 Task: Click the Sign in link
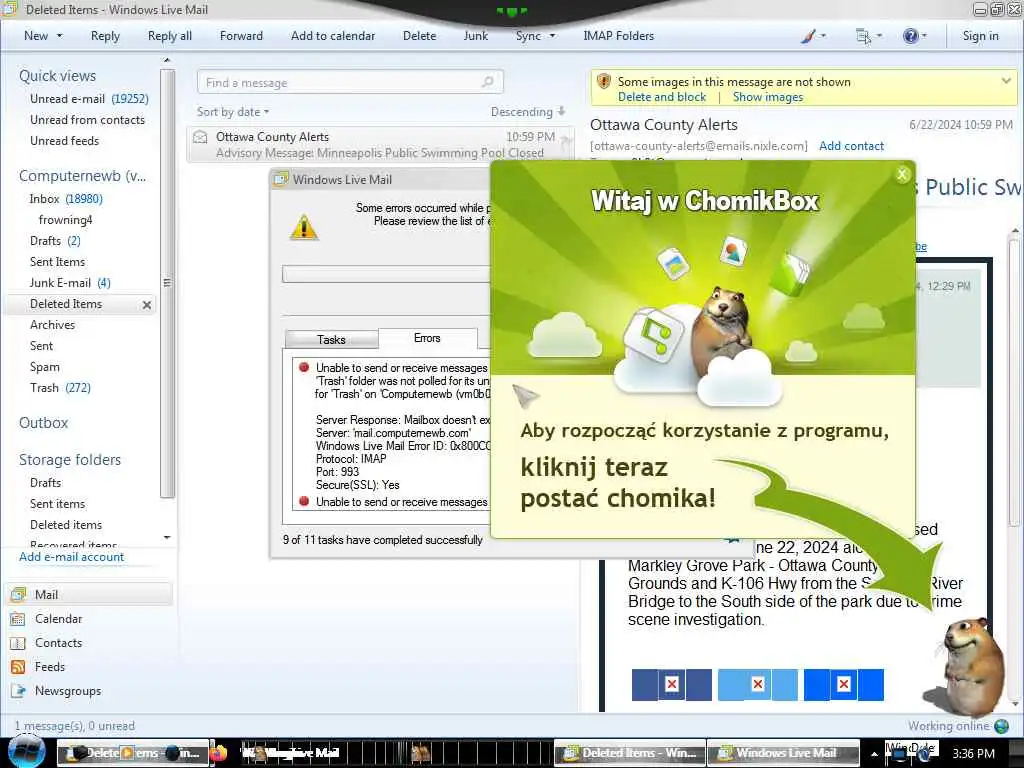pos(980,37)
